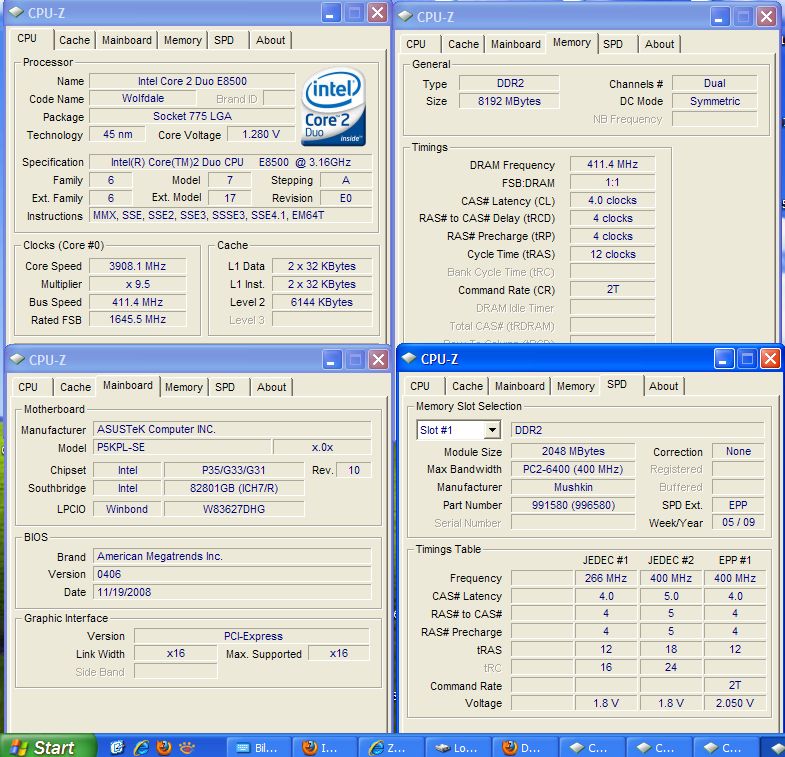
Task: Close the SPD CPU-Z window
Action: 770,358
